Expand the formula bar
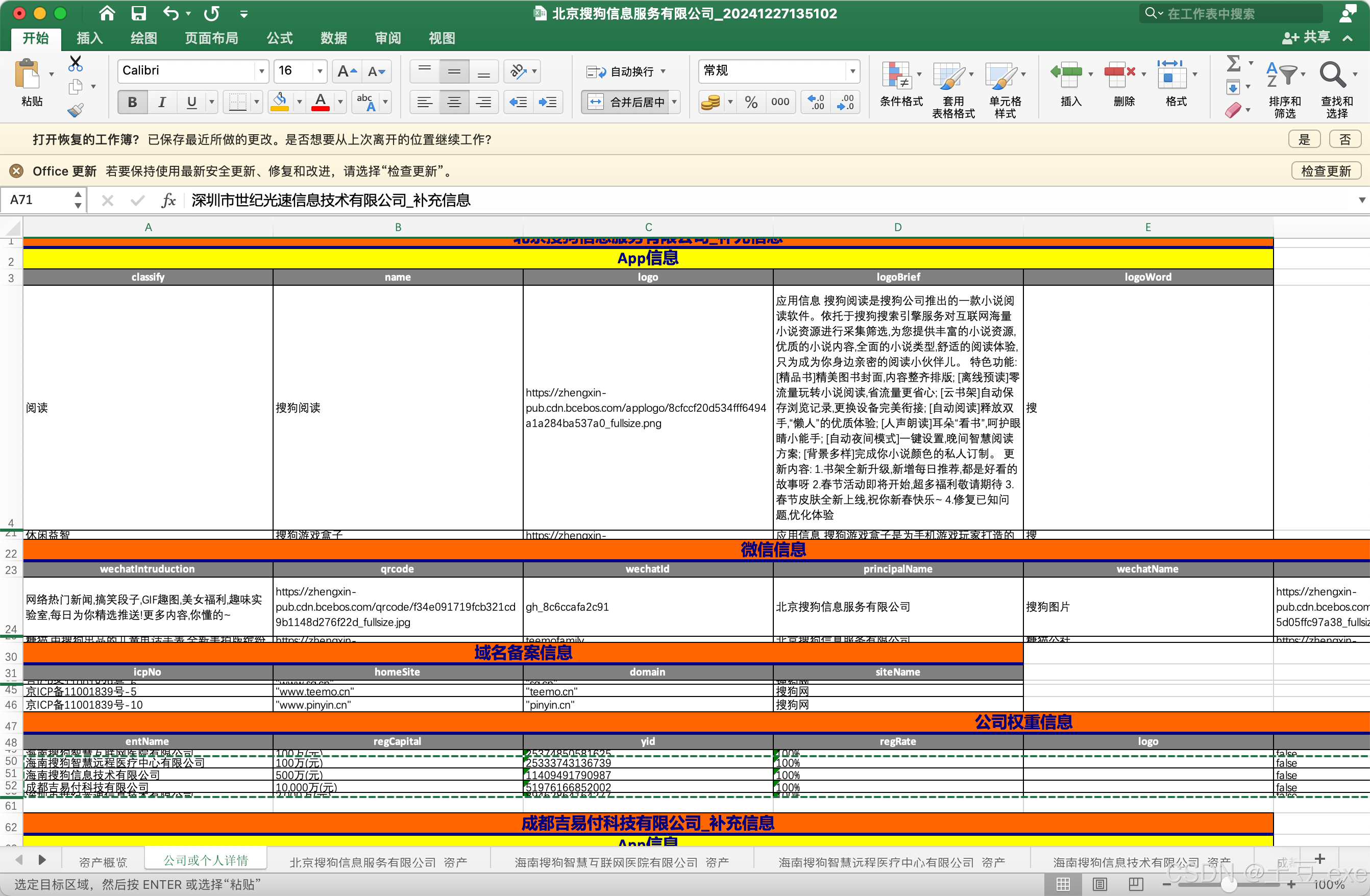Screen dimensions: 1370x896 [x=1361, y=200]
